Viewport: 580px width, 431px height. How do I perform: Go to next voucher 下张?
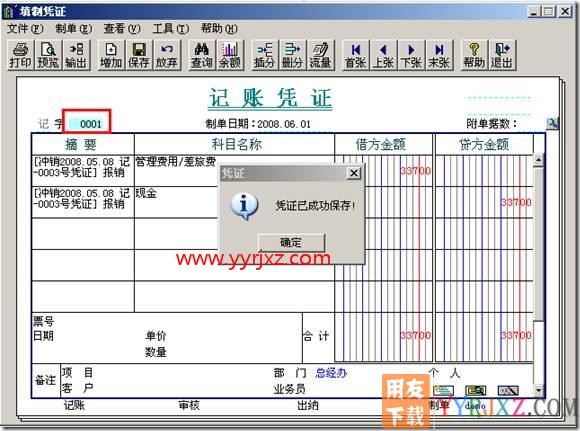pos(411,55)
